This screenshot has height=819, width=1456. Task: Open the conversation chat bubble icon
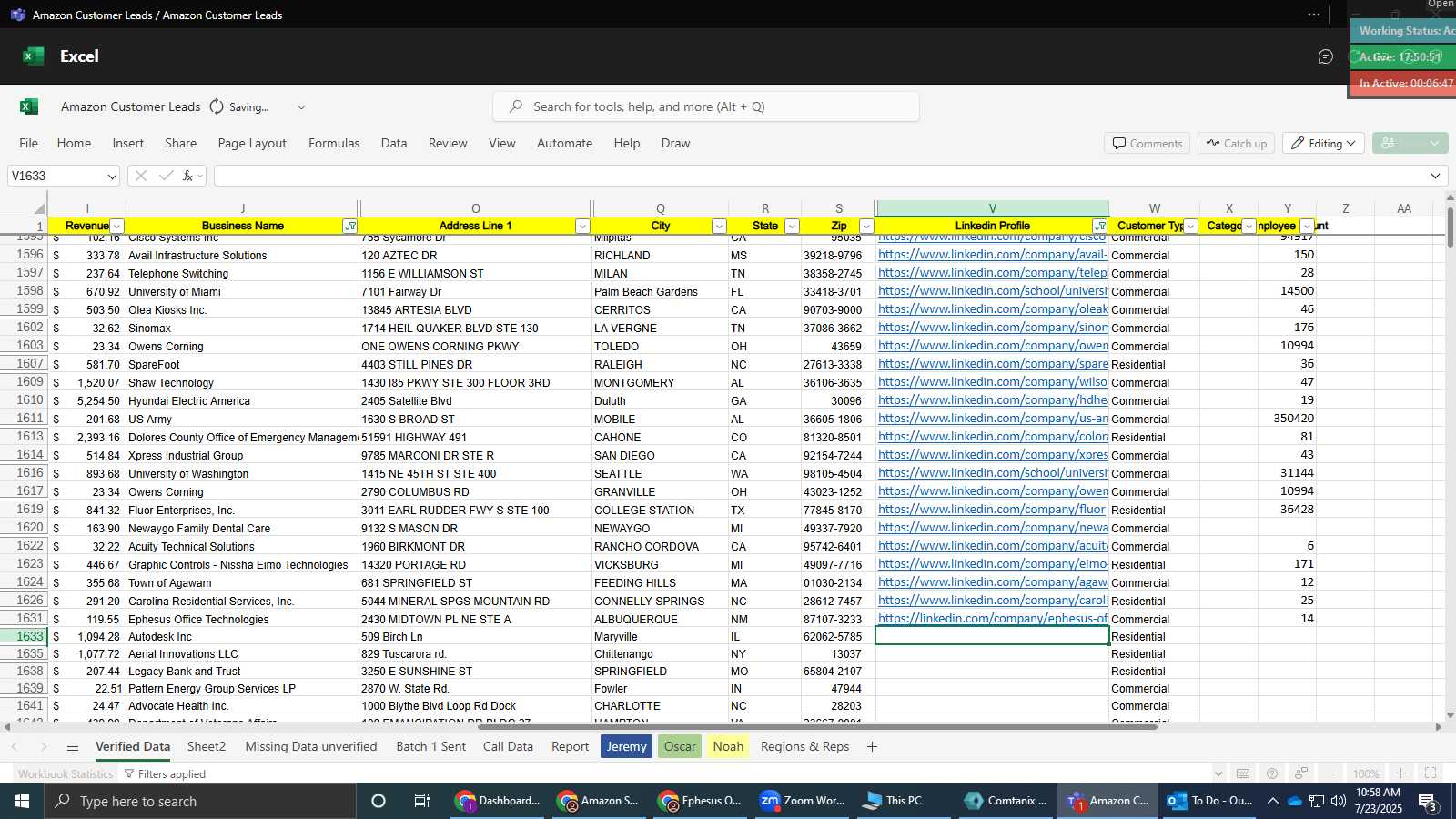[x=1326, y=56]
